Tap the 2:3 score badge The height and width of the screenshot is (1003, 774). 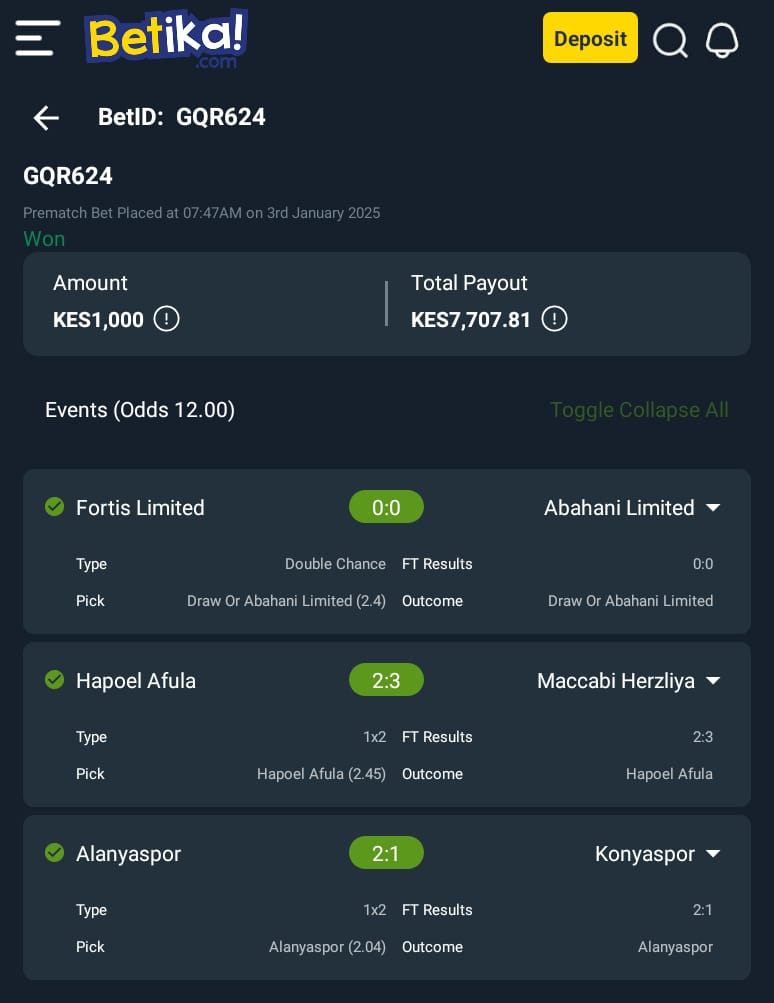(386, 679)
